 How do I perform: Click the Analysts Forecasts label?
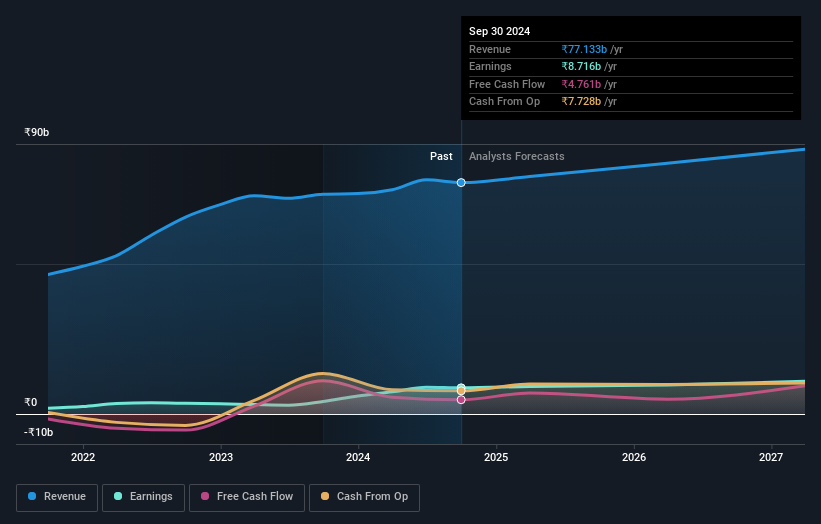tap(516, 156)
